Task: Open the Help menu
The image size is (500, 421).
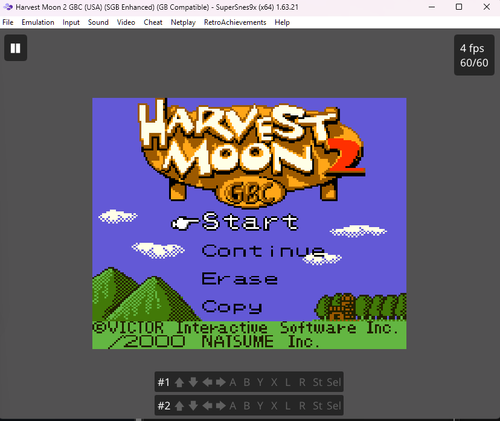Action: (282, 22)
